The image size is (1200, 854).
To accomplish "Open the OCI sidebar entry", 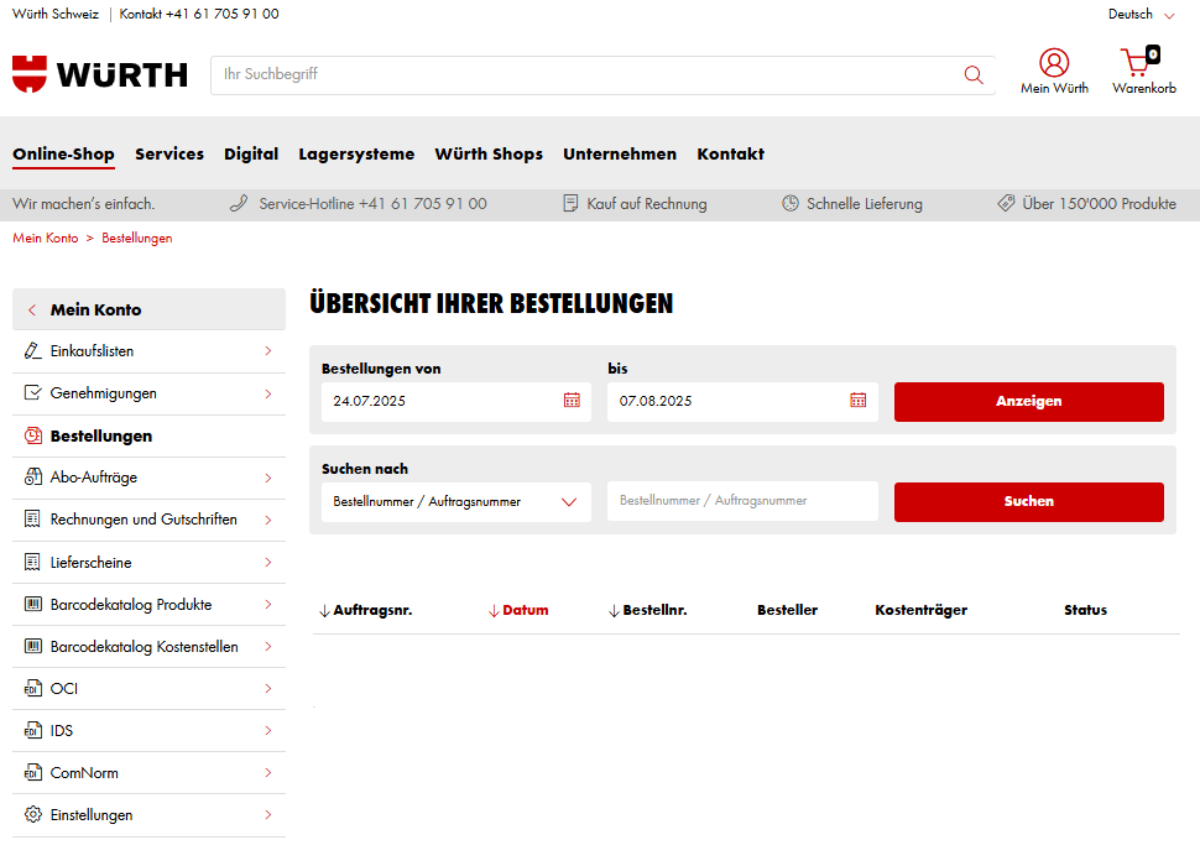I will tap(148, 689).
